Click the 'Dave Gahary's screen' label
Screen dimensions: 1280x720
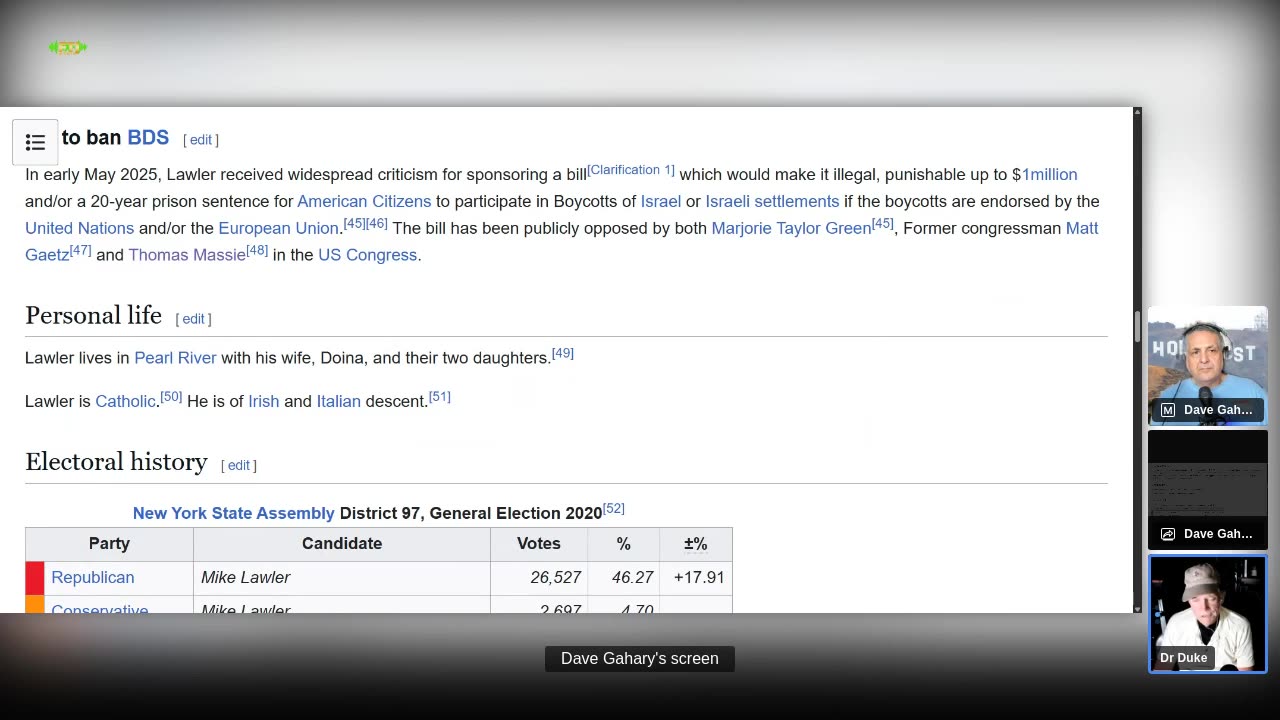(x=640, y=659)
